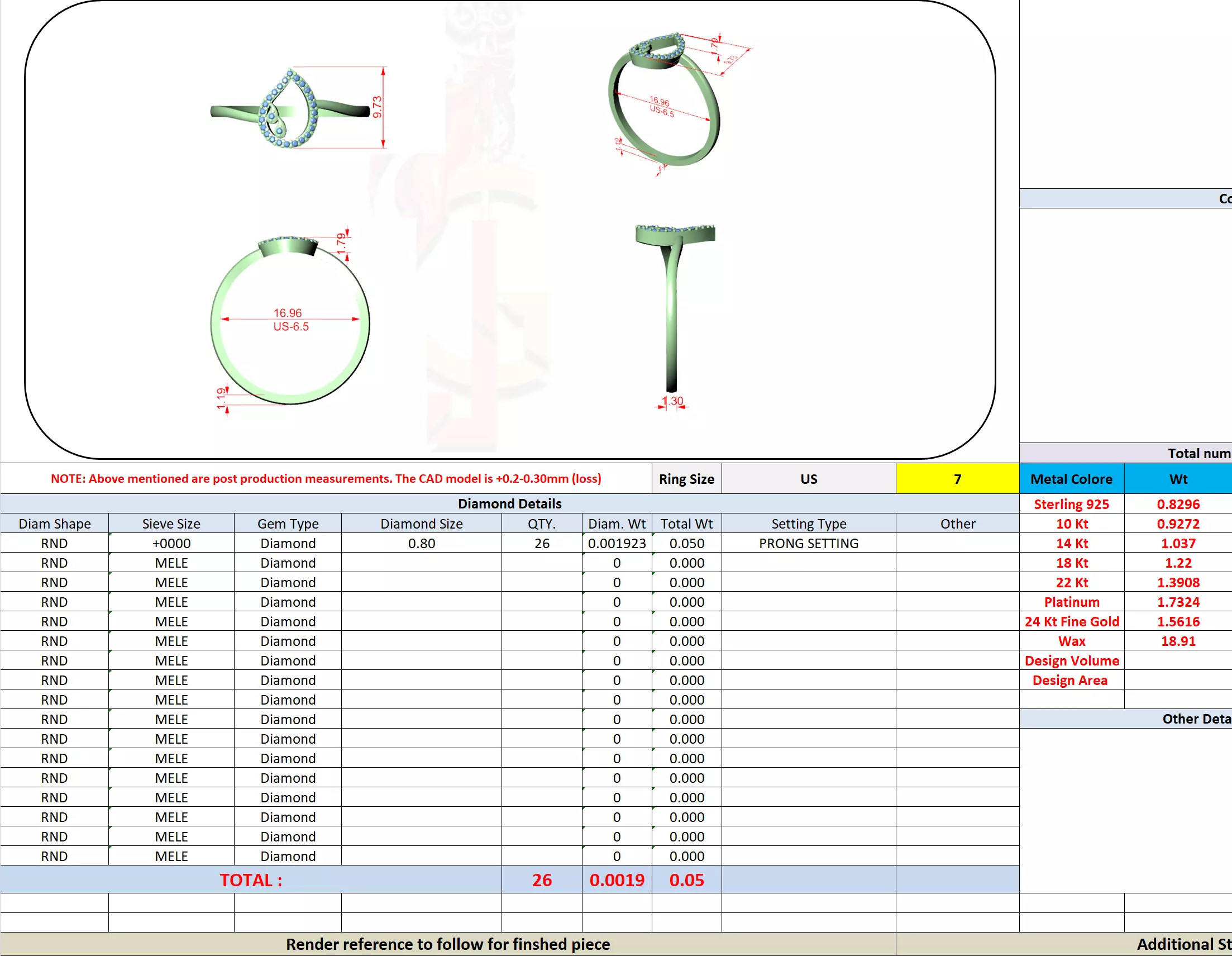Click the Platinum weight value 1.7324
This screenshot has width=1232, height=956.
(1177, 602)
